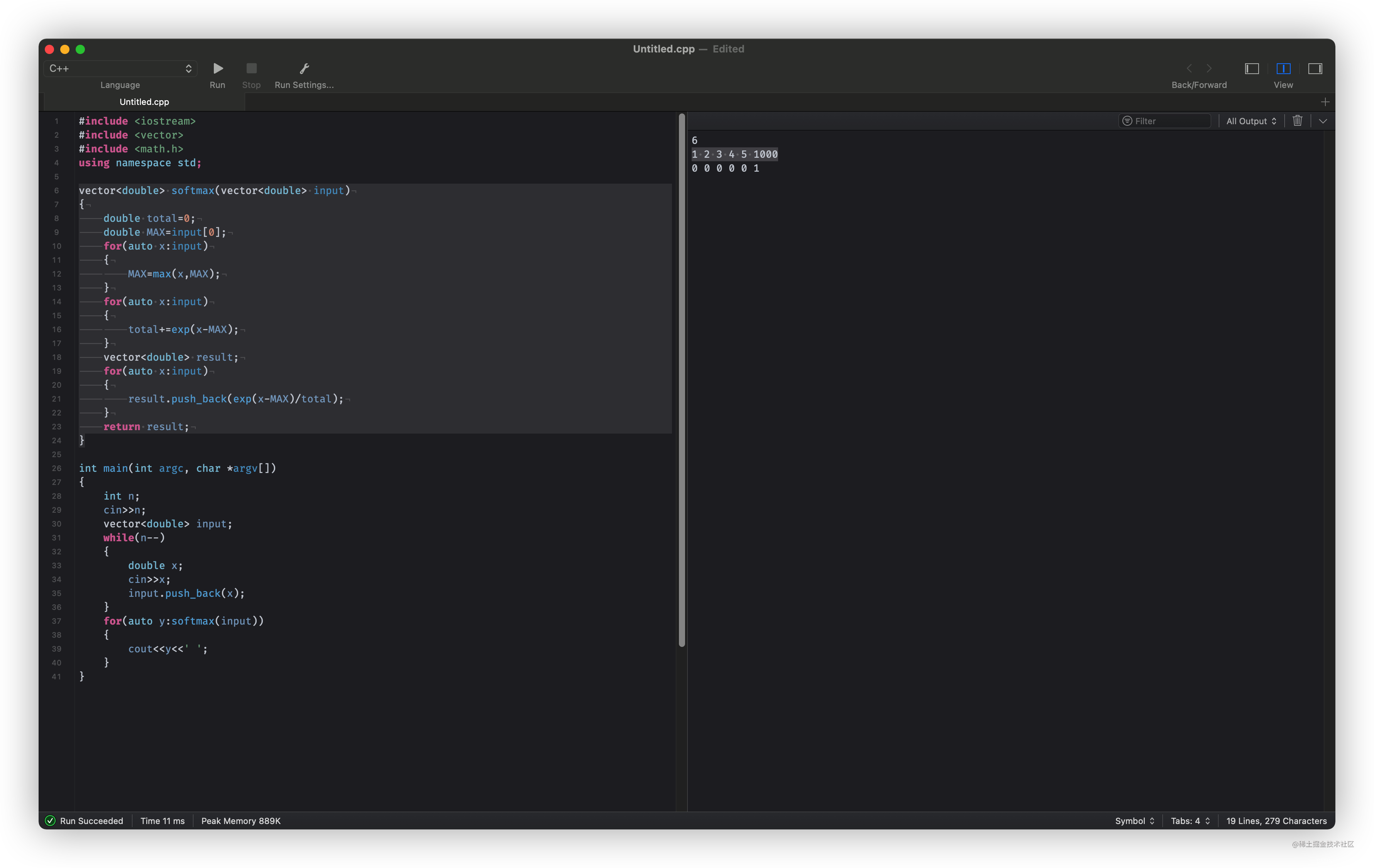
Task: Click the editor vertical scrollbar
Action: click(681, 380)
